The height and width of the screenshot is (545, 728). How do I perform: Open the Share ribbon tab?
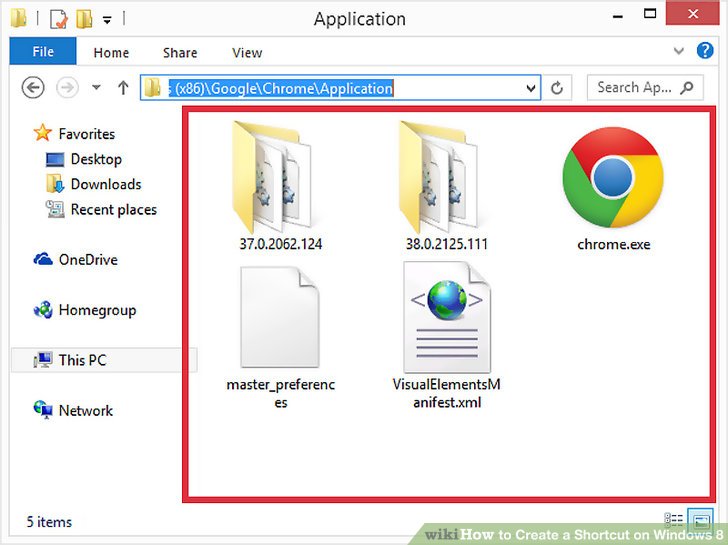tap(180, 52)
